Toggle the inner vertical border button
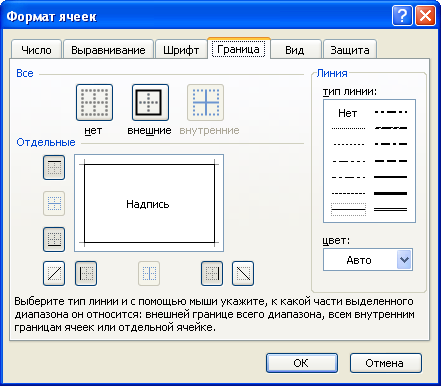Screen dimensions: 441x386 (x=149, y=274)
